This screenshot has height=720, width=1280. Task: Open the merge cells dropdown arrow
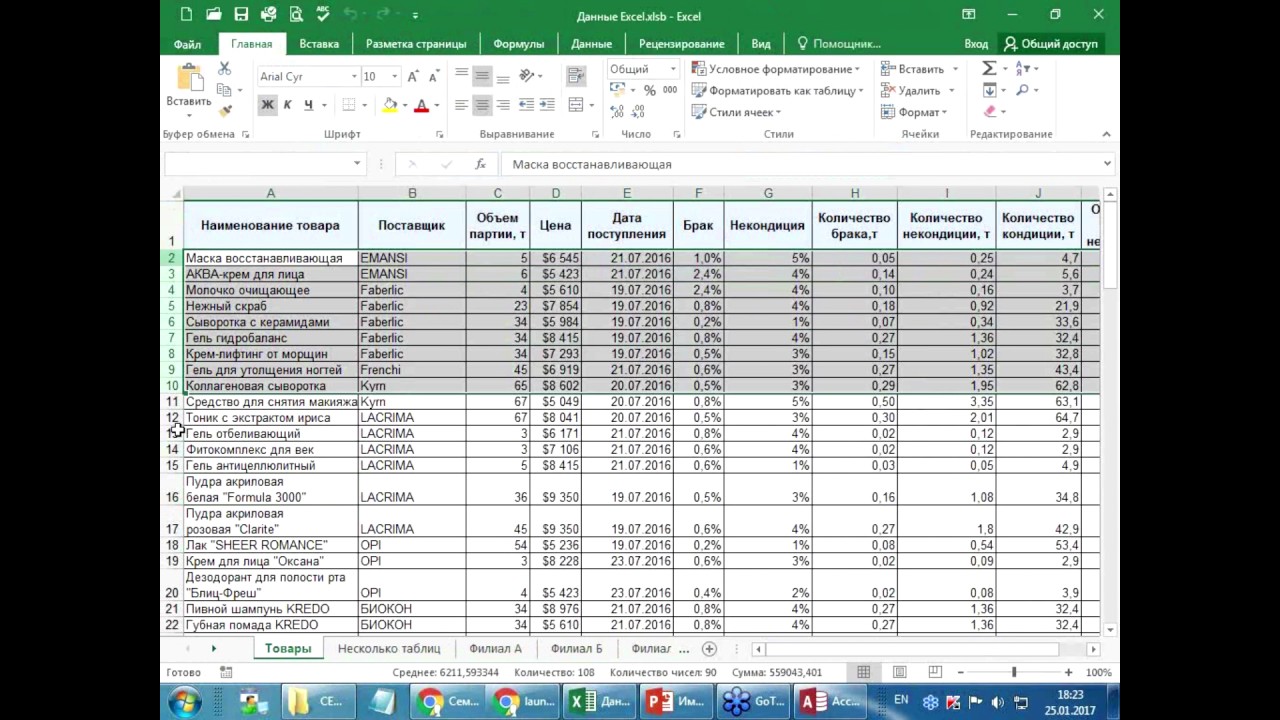coord(591,105)
